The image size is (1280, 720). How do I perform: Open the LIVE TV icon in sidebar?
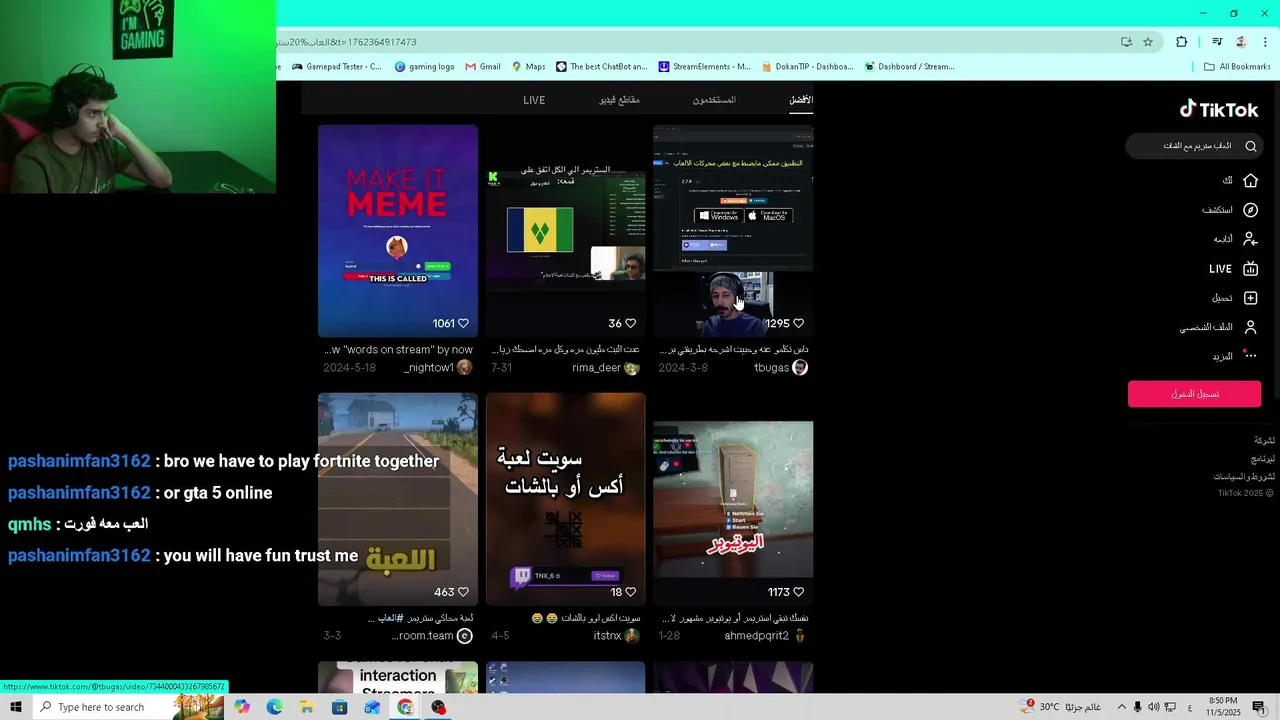pos(1250,269)
